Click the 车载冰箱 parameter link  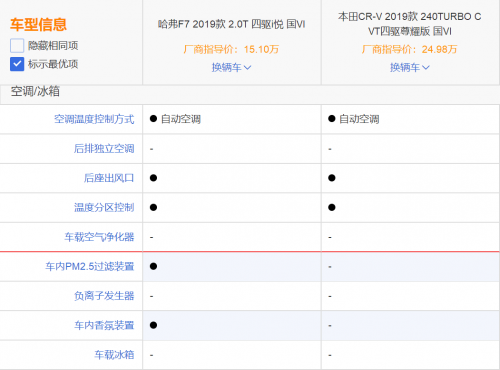[114, 355]
